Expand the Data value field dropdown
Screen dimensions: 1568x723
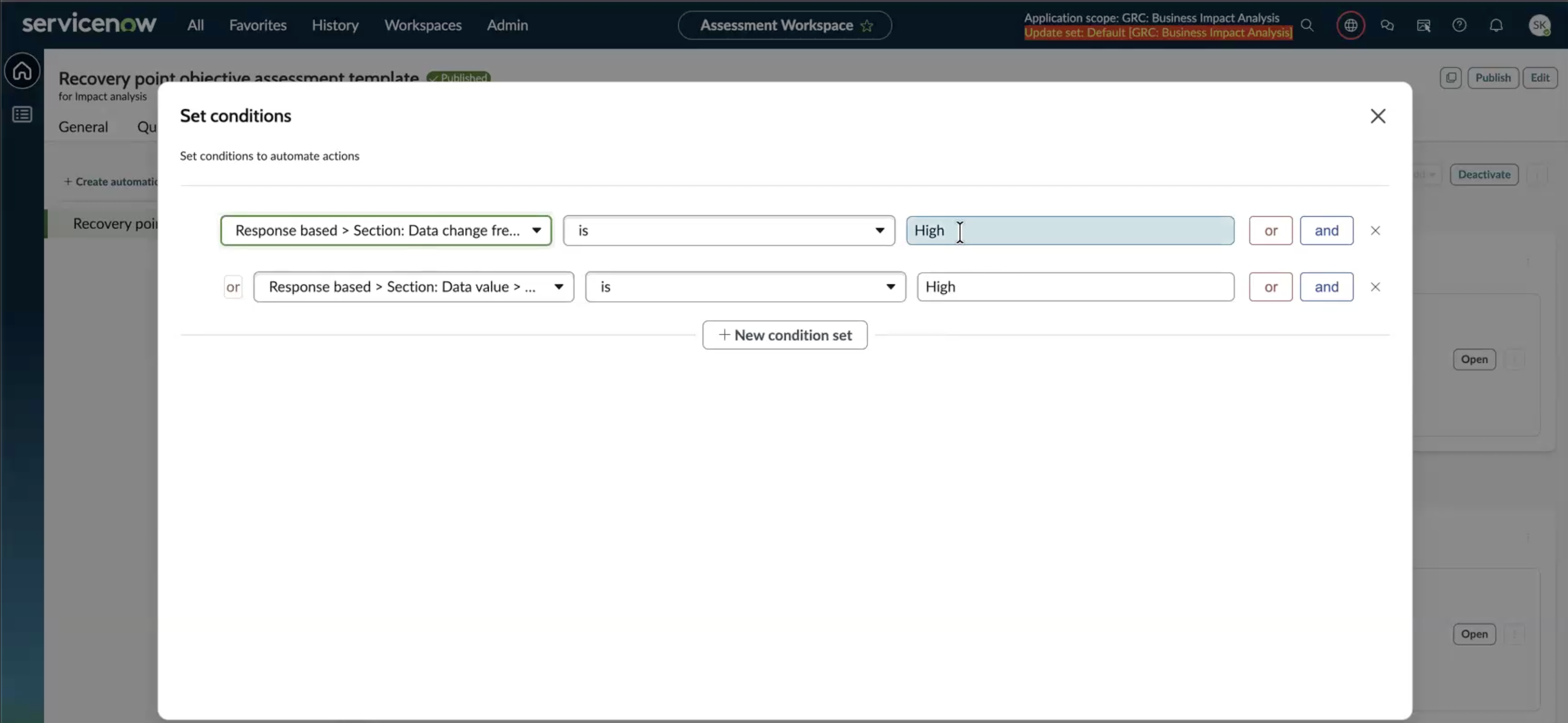[x=413, y=287]
